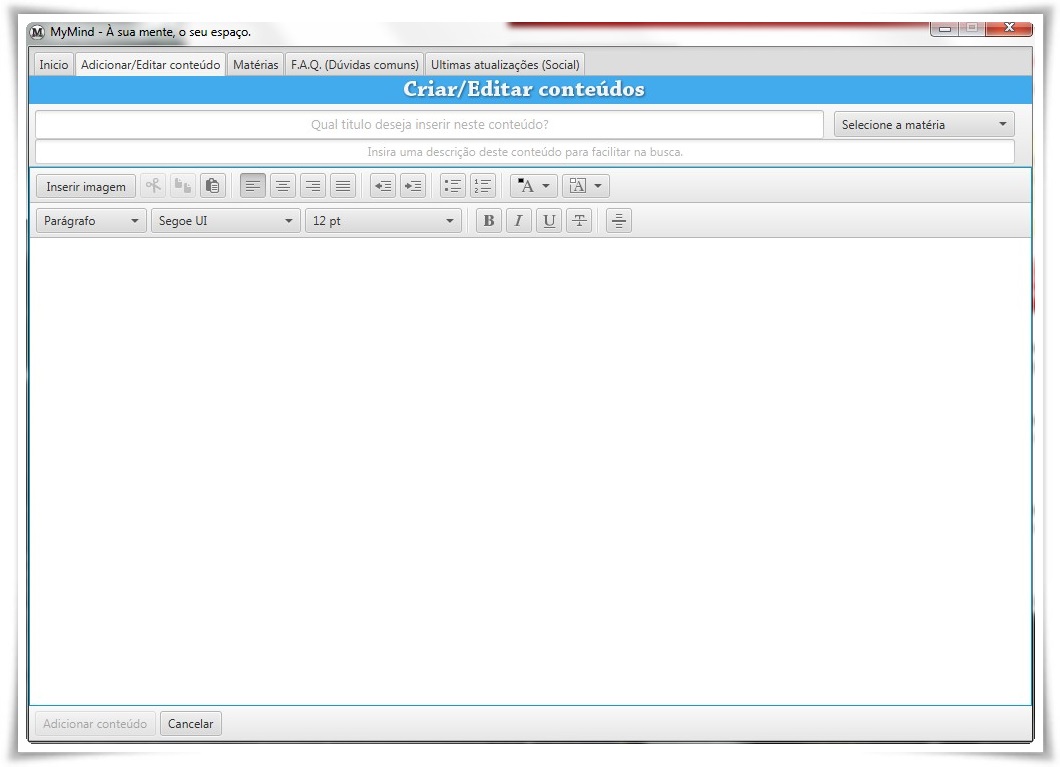This screenshot has height=767, width=1060.
Task: Select the Adicionar/Editar conteúdo tab
Action: tap(150, 65)
